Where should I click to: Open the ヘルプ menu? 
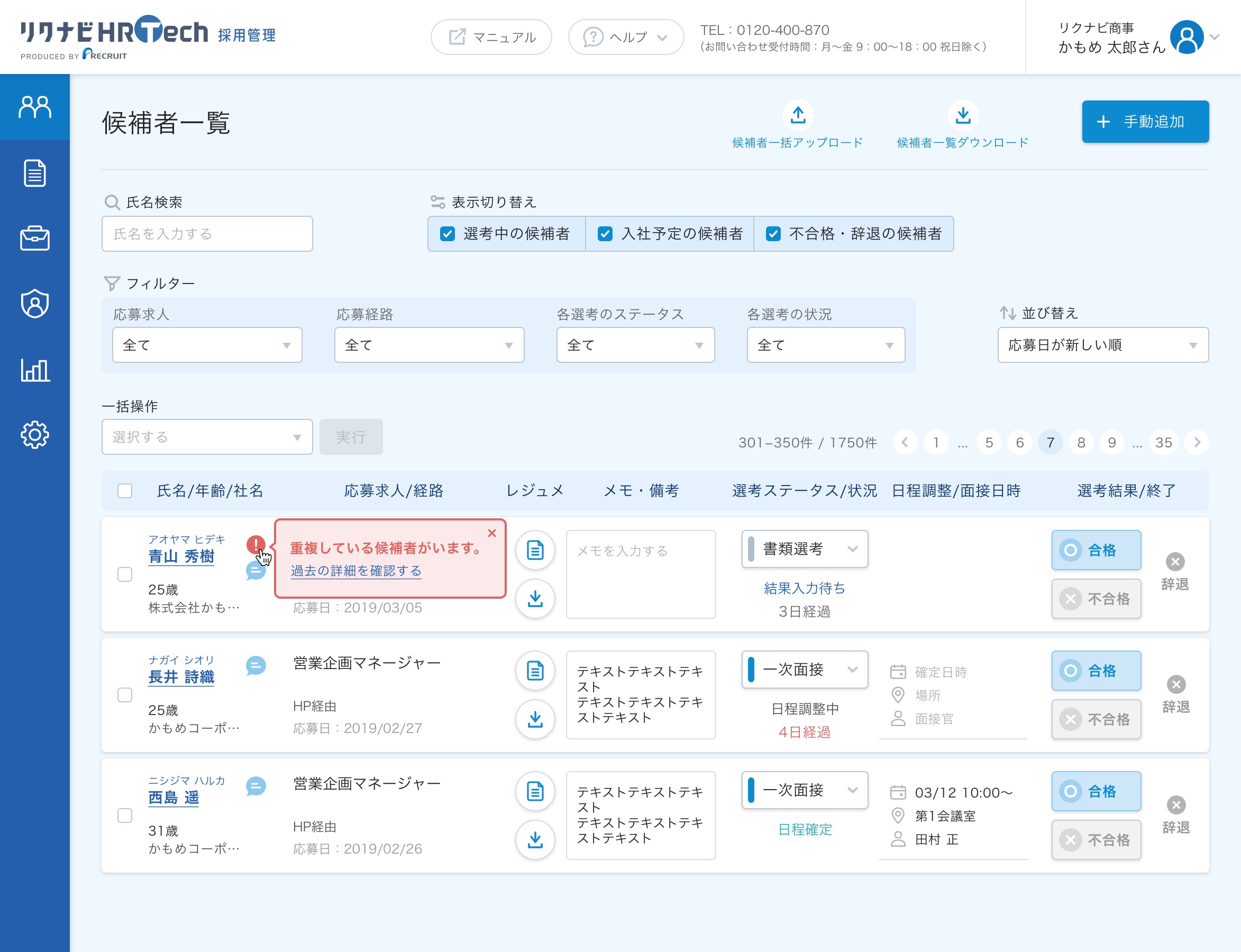pos(626,38)
